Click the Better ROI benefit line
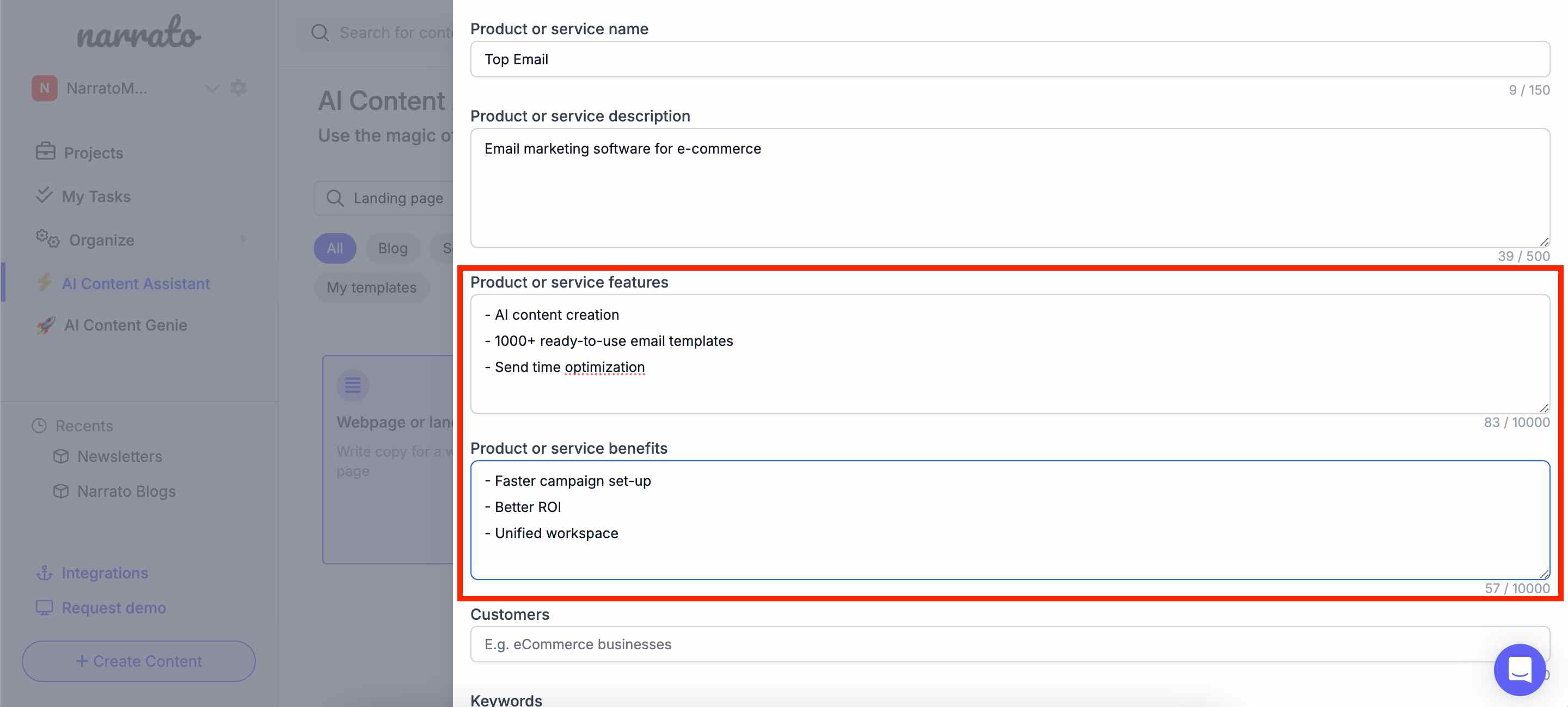This screenshot has width=1568, height=707. click(523, 507)
